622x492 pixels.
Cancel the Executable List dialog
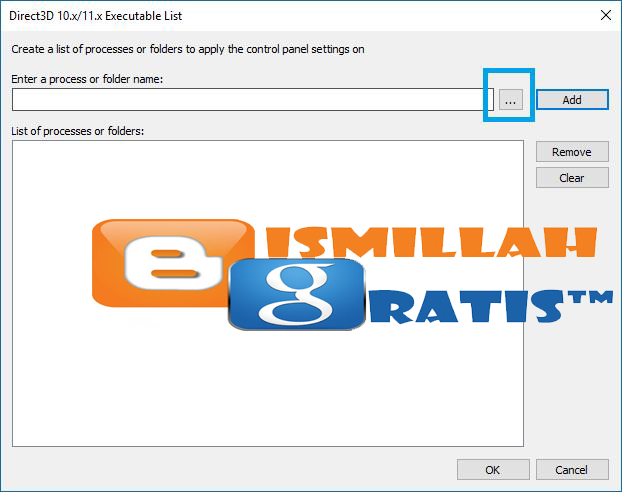tap(572, 470)
